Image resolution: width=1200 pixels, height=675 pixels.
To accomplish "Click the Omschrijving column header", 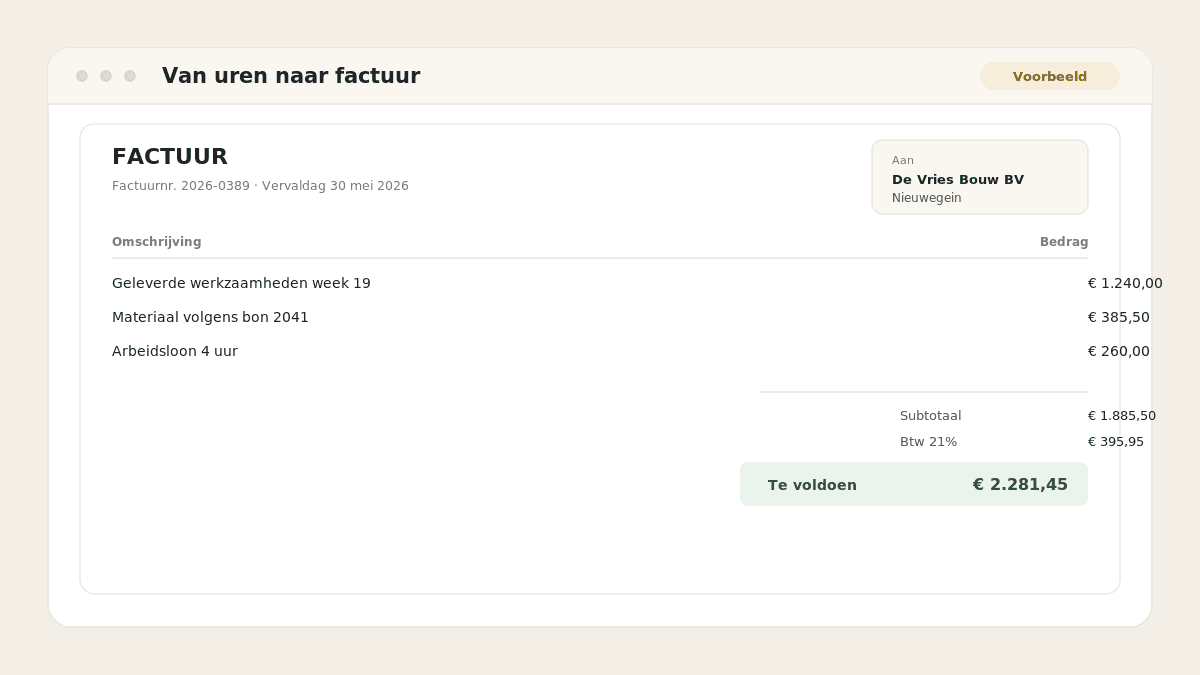I will 157,242.
